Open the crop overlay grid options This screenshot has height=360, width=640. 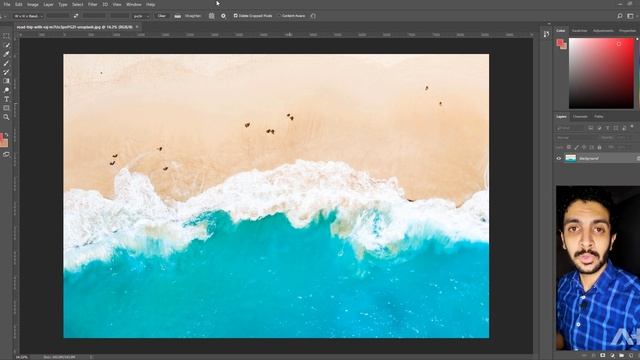point(211,16)
